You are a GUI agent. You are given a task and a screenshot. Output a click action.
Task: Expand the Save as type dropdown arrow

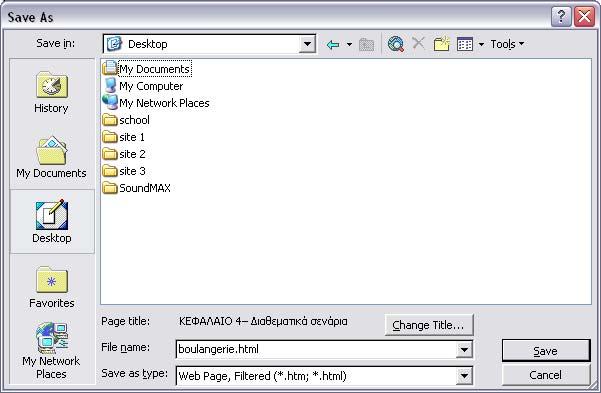[x=464, y=376]
